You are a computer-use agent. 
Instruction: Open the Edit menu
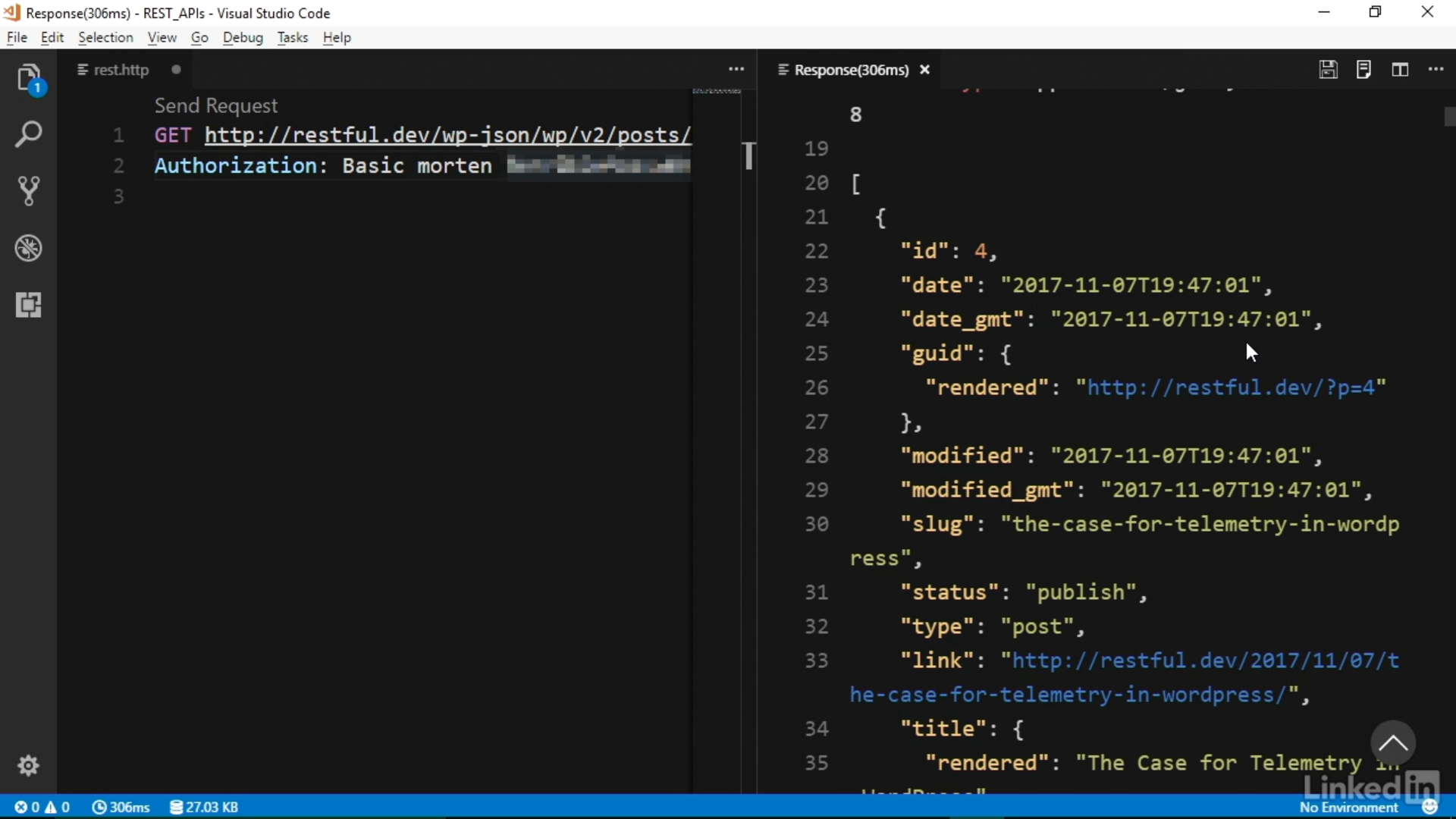[x=52, y=37]
